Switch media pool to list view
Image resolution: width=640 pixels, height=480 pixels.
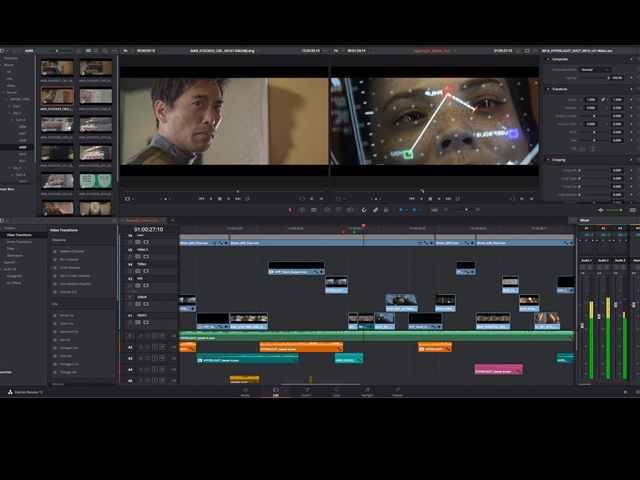96,51
